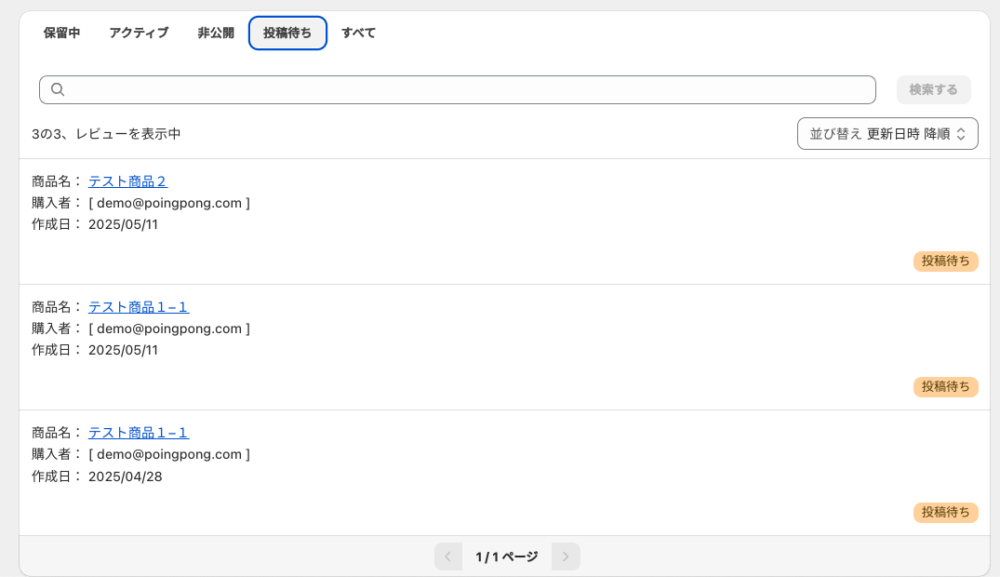Click purchaser email on テスト商品２ review
The height and width of the screenshot is (577, 1000).
point(169,203)
